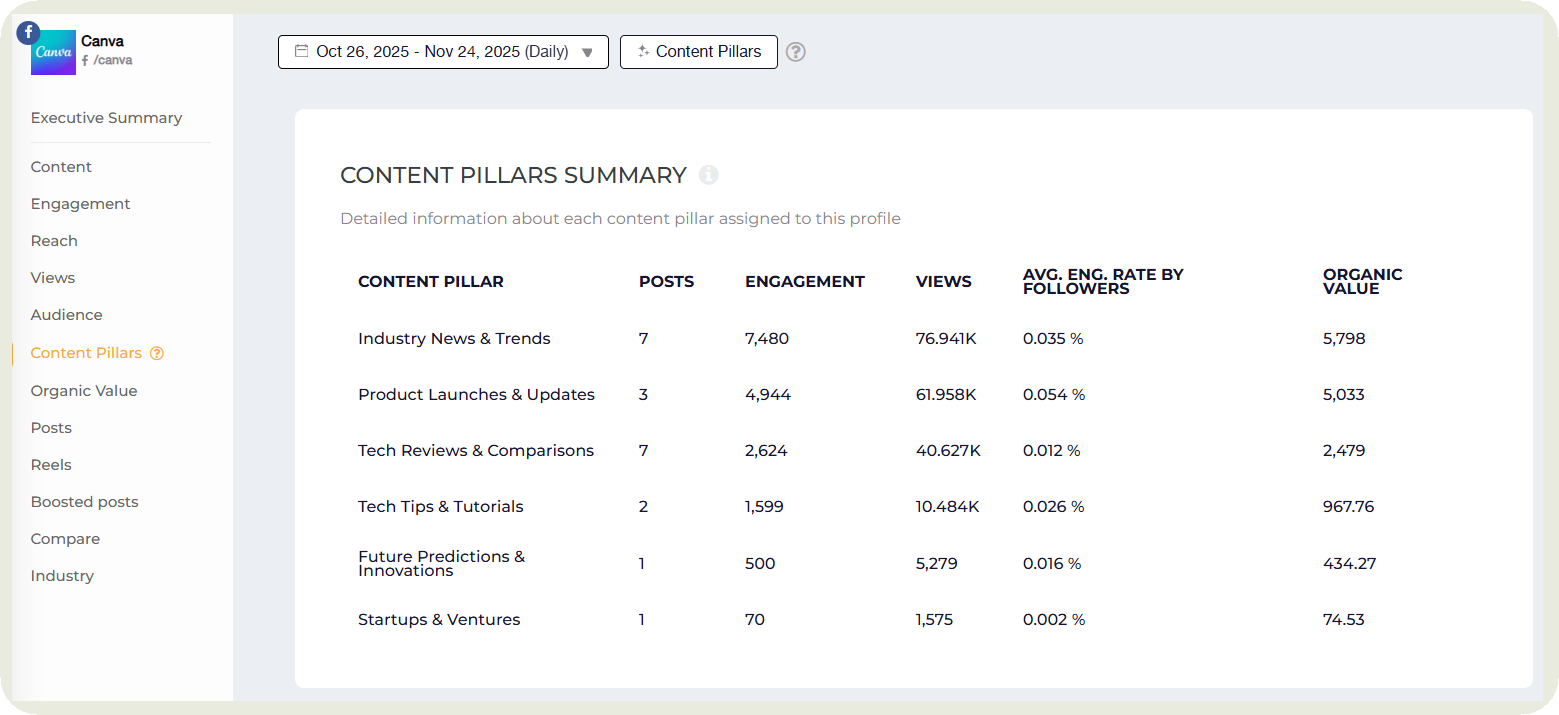
Task: Click the orange help icon beside Content Pillars menu
Action: coord(157,353)
